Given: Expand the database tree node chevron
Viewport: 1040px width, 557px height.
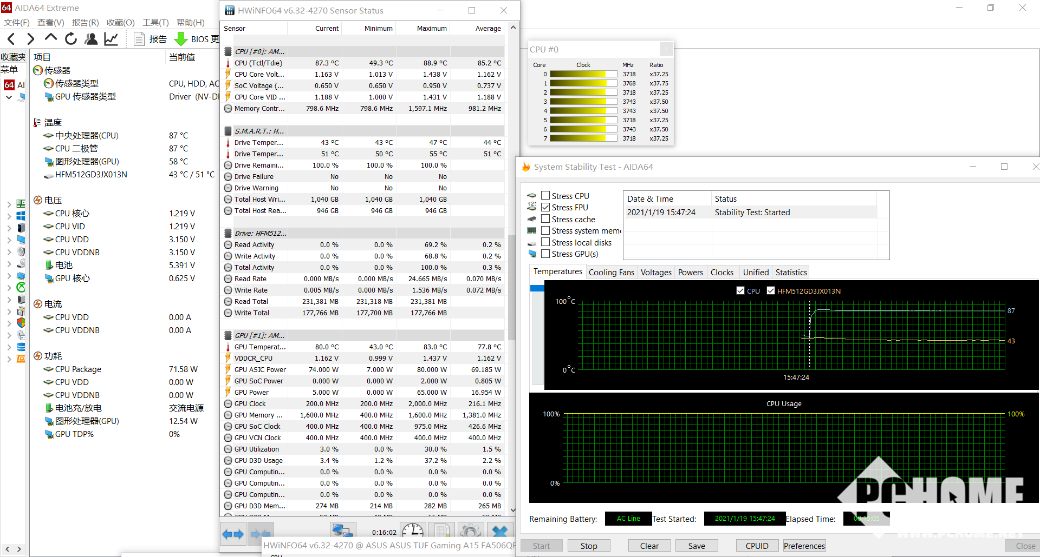Looking at the screenshot, I should [9, 347].
